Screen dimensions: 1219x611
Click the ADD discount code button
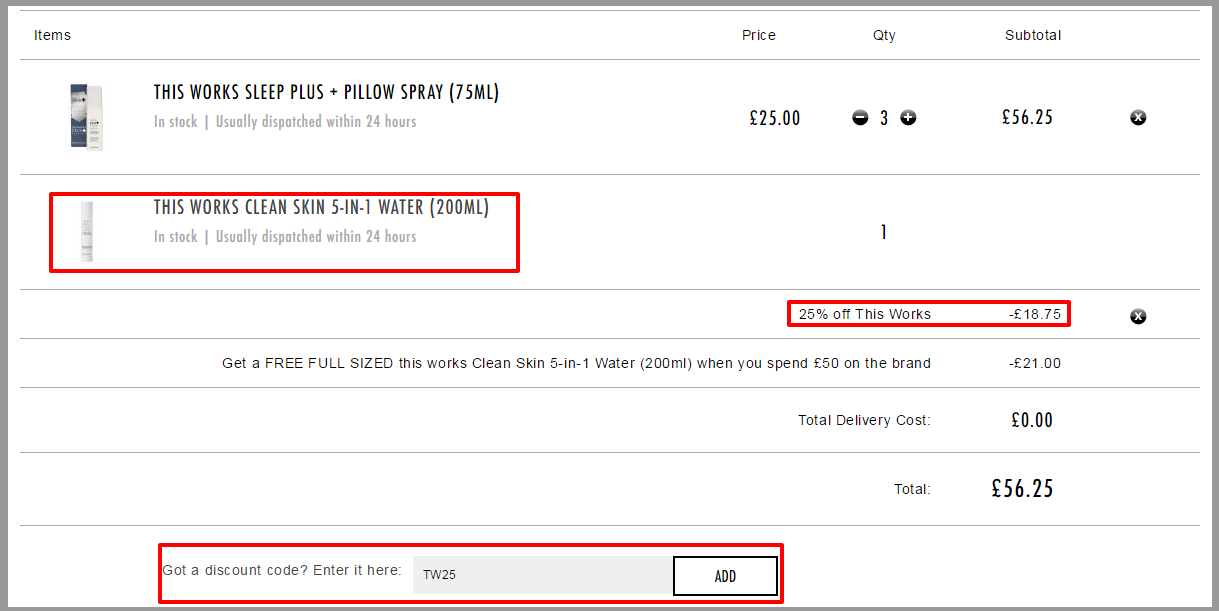pos(725,576)
